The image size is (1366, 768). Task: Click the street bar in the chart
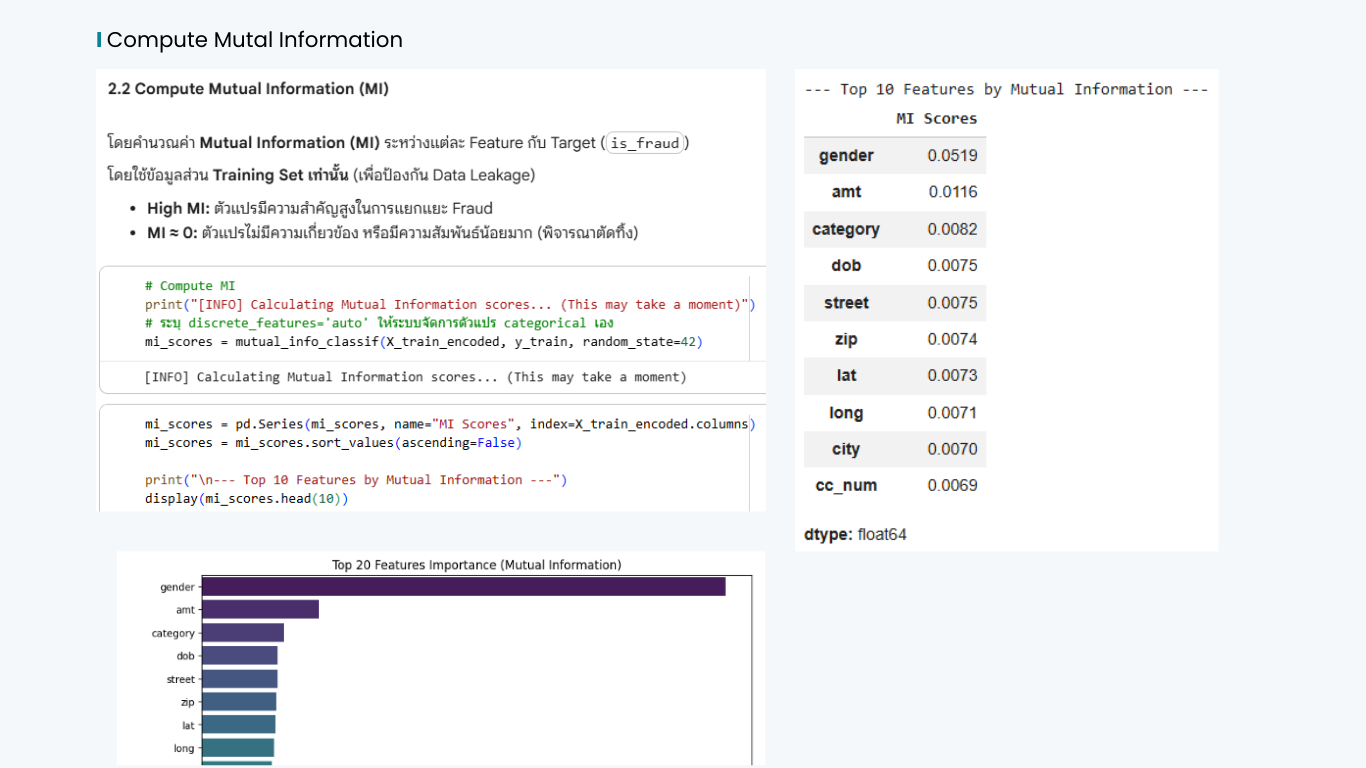click(239, 679)
